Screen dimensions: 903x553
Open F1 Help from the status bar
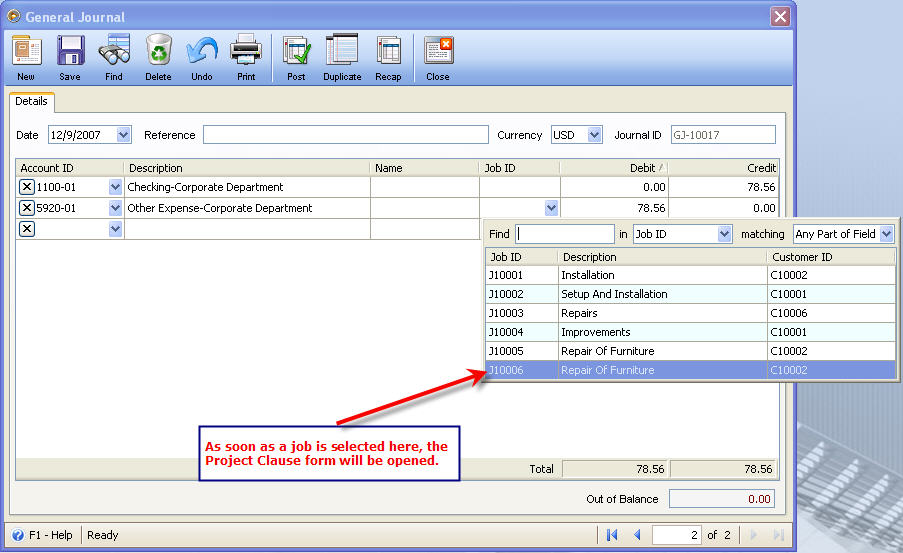(43, 535)
